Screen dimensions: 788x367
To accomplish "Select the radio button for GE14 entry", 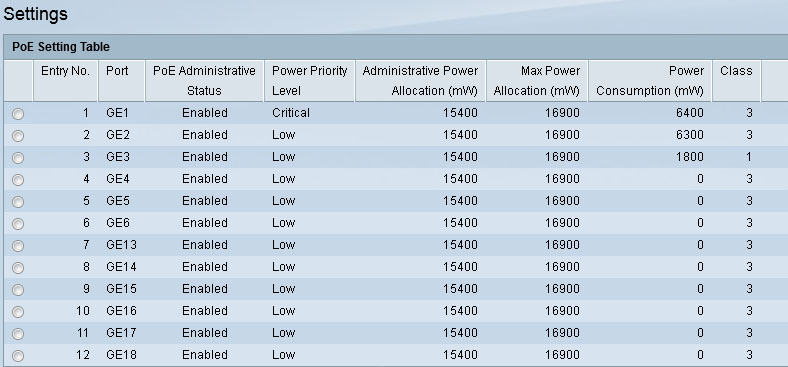I will tap(18, 268).
